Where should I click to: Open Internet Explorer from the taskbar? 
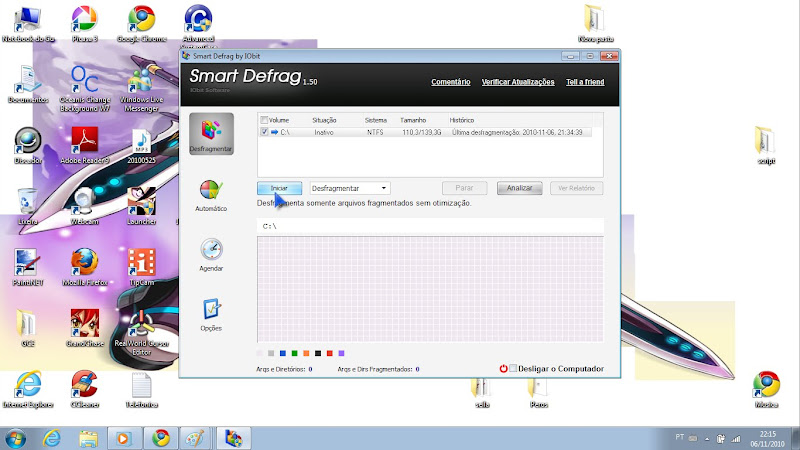[x=52, y=438]
